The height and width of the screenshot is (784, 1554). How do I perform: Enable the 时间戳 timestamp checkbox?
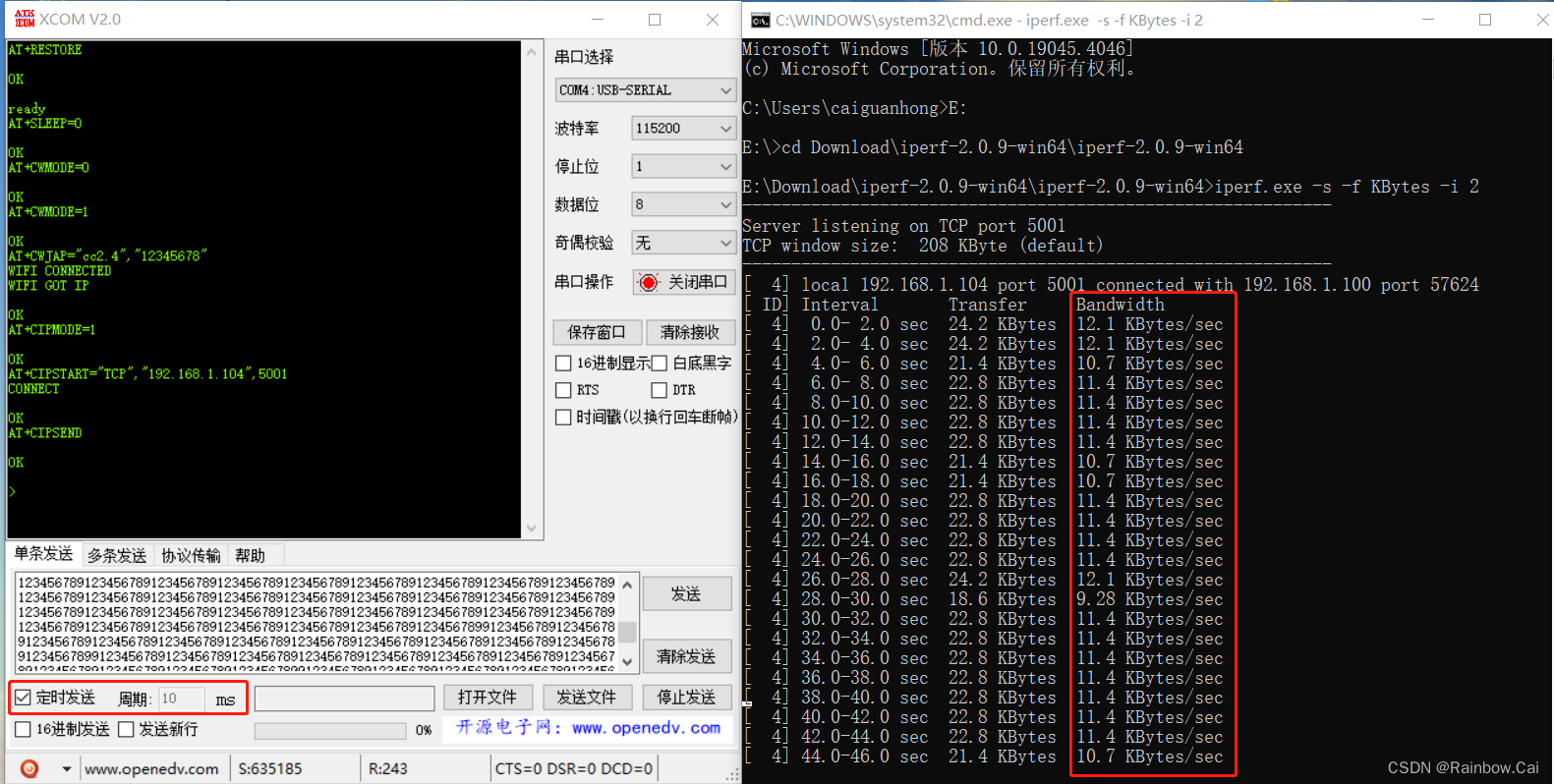[x=563, y=418]
